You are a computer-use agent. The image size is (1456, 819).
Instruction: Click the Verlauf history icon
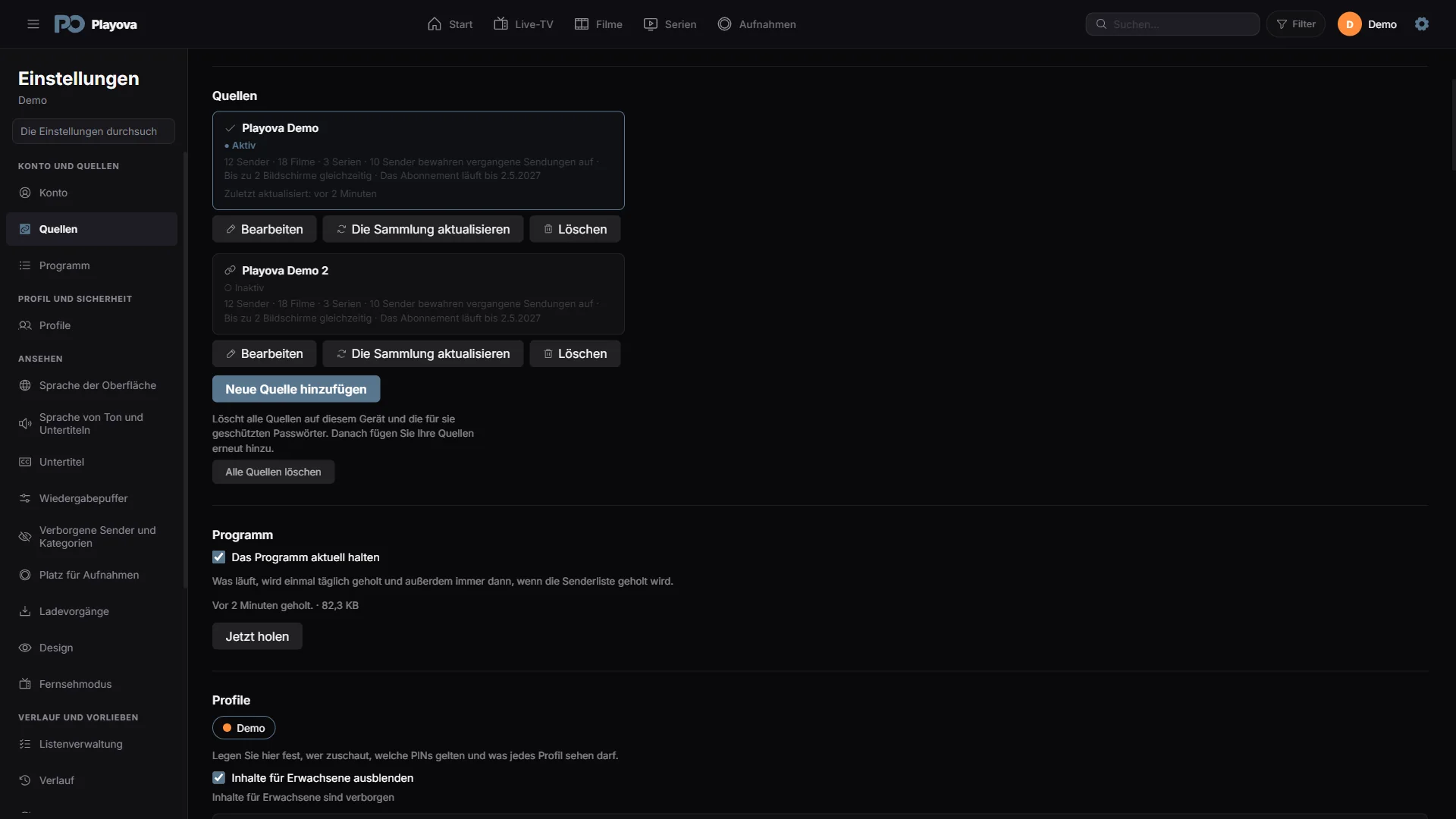coord(25,780)
